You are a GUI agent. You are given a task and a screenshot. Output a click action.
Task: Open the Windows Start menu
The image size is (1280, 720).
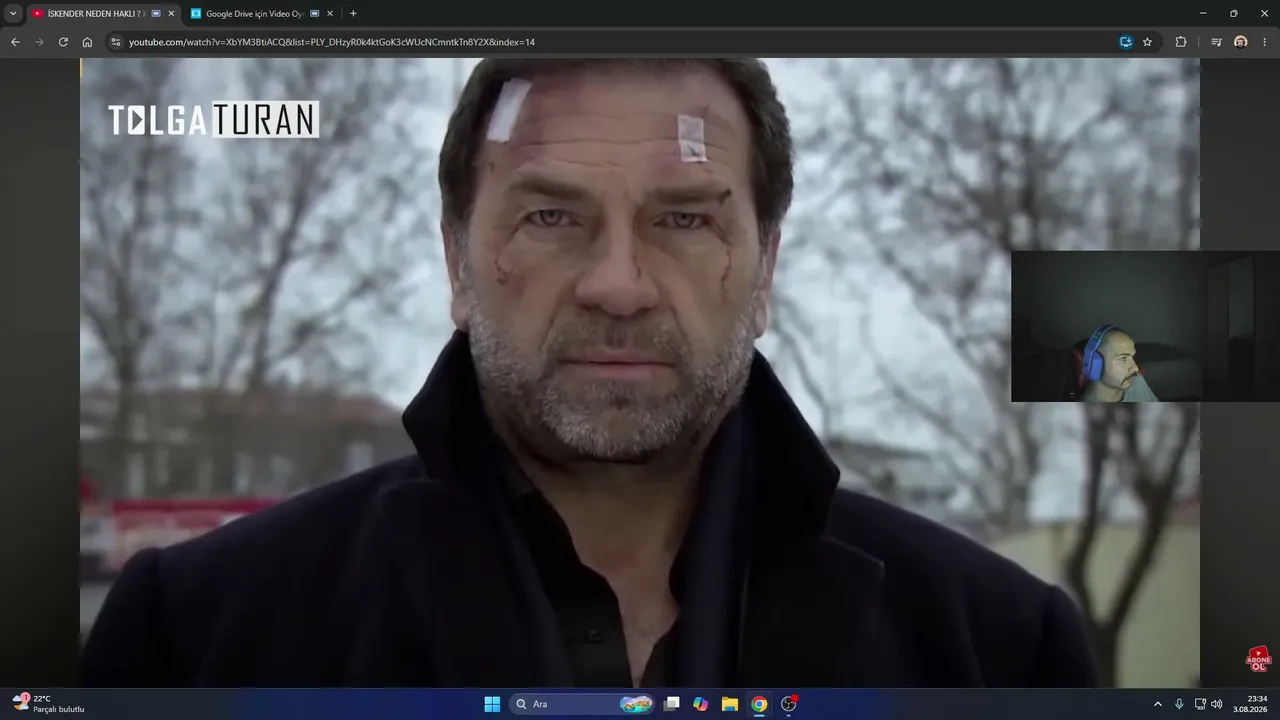(x=492, y=704)
